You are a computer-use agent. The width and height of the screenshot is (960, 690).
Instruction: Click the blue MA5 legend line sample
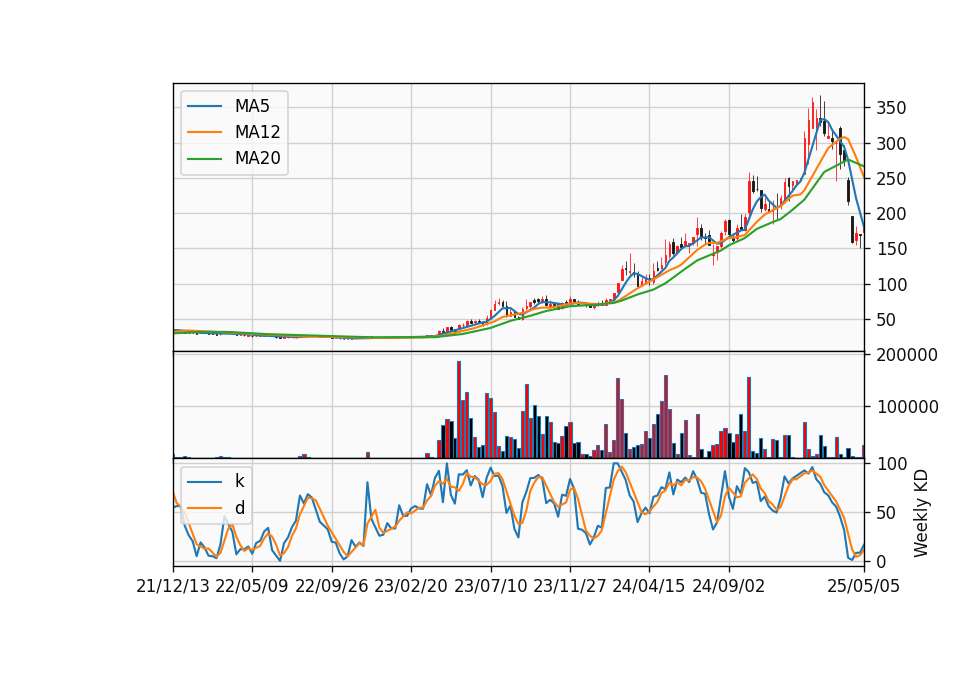(204, 107)
